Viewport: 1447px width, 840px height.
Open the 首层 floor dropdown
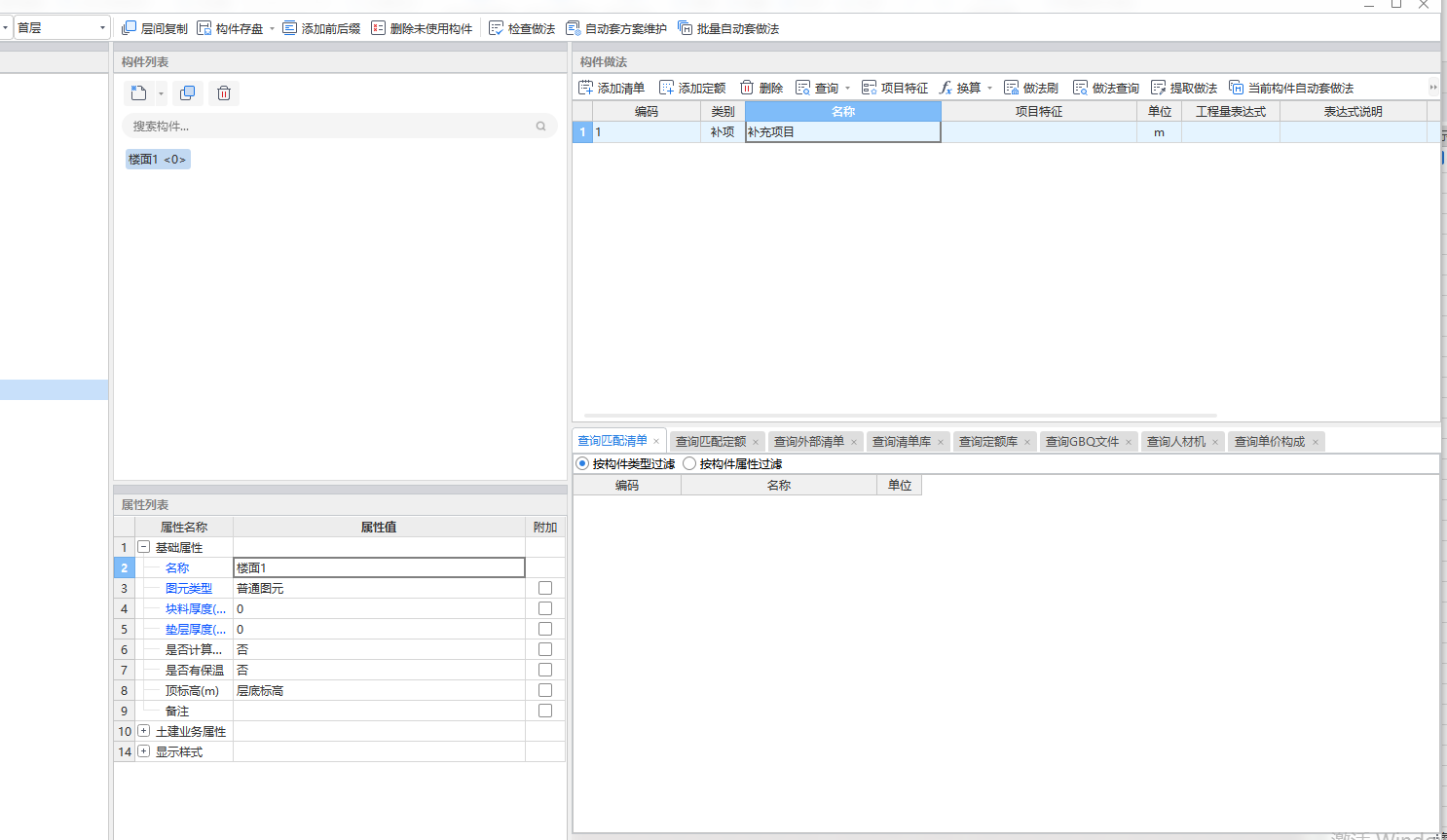coord(102,28)
